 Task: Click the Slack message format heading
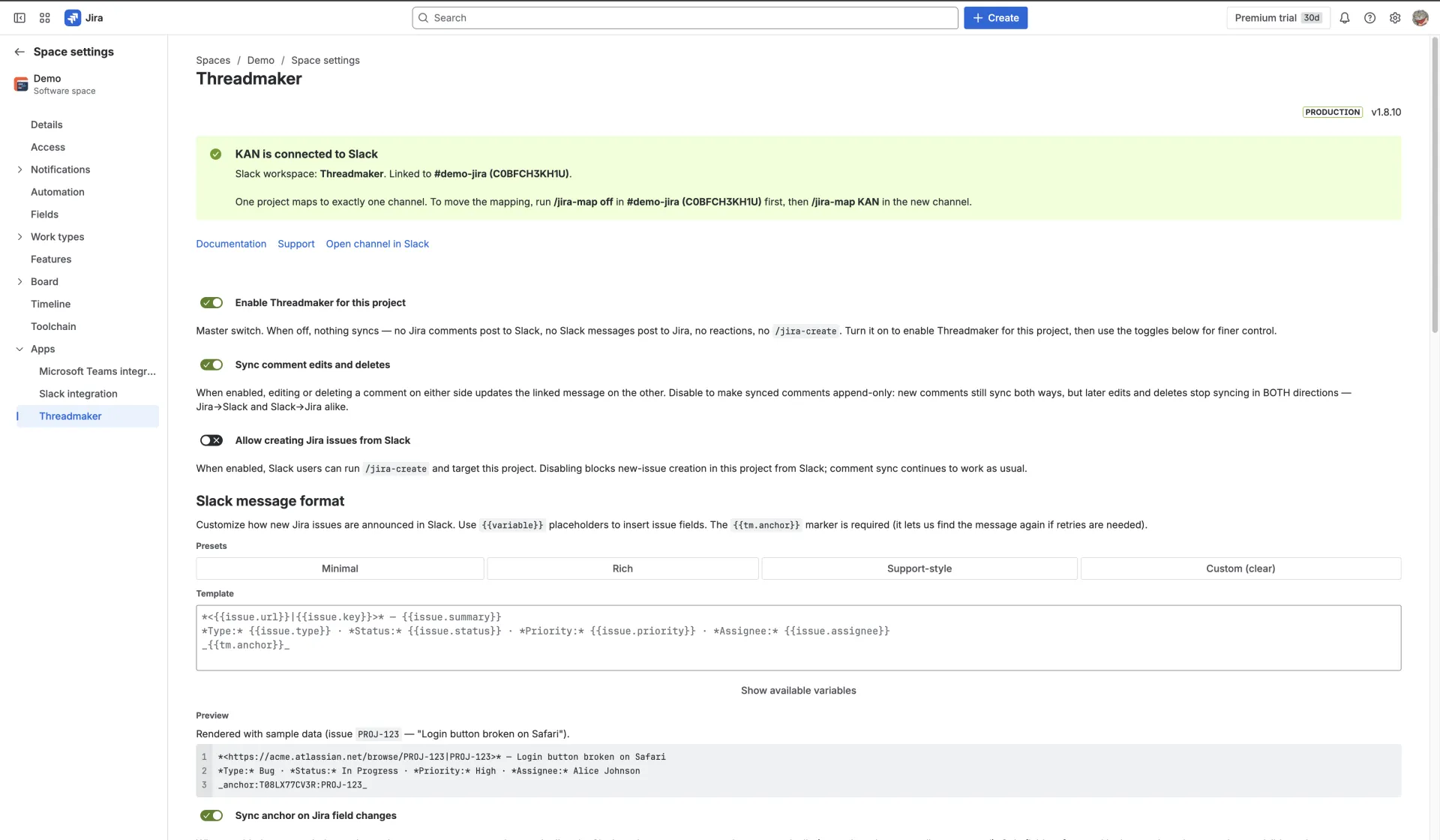(270, 501)
